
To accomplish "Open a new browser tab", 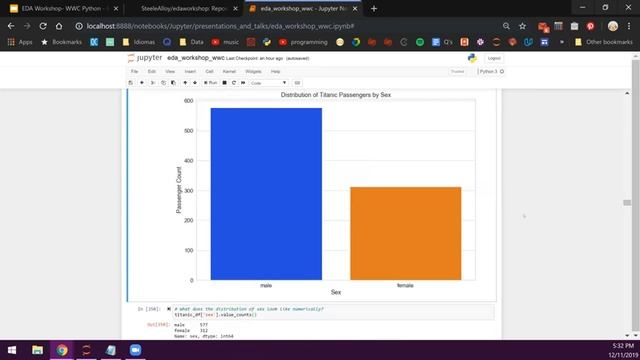I will point(374,9).
